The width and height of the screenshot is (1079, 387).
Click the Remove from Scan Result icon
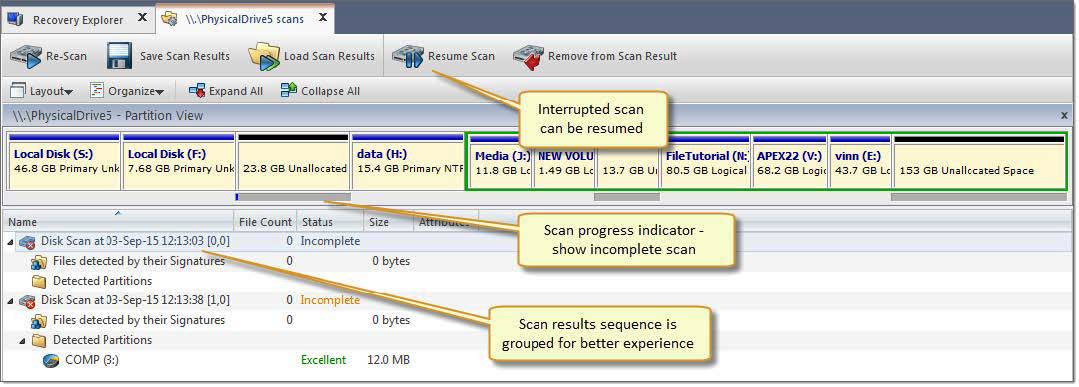(528, 56)
